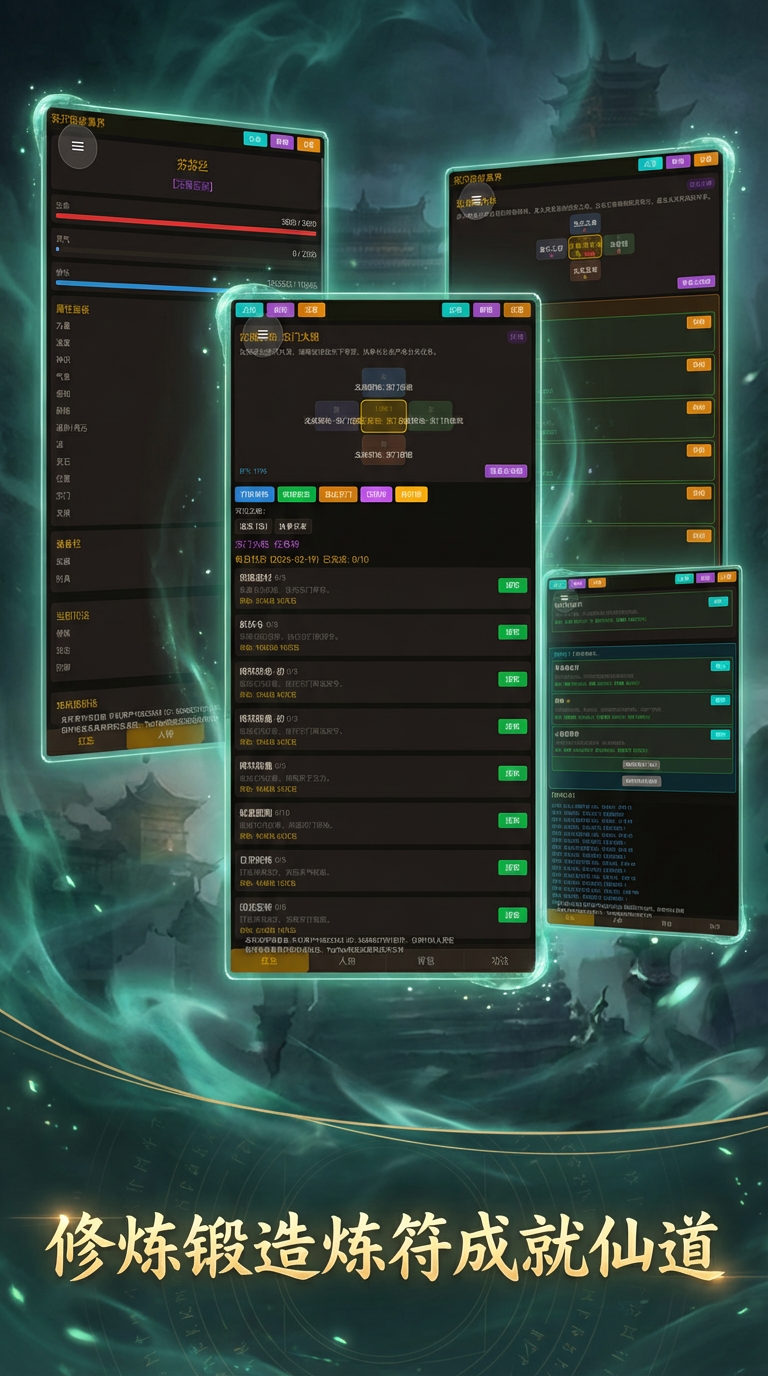Switch to the highlighted yellow bottom tab on center phone

[x=270, y=961]
